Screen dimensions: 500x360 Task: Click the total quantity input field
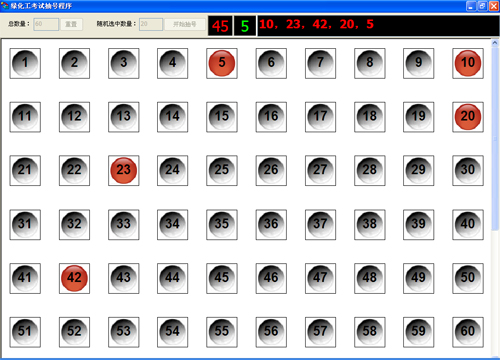46,24
